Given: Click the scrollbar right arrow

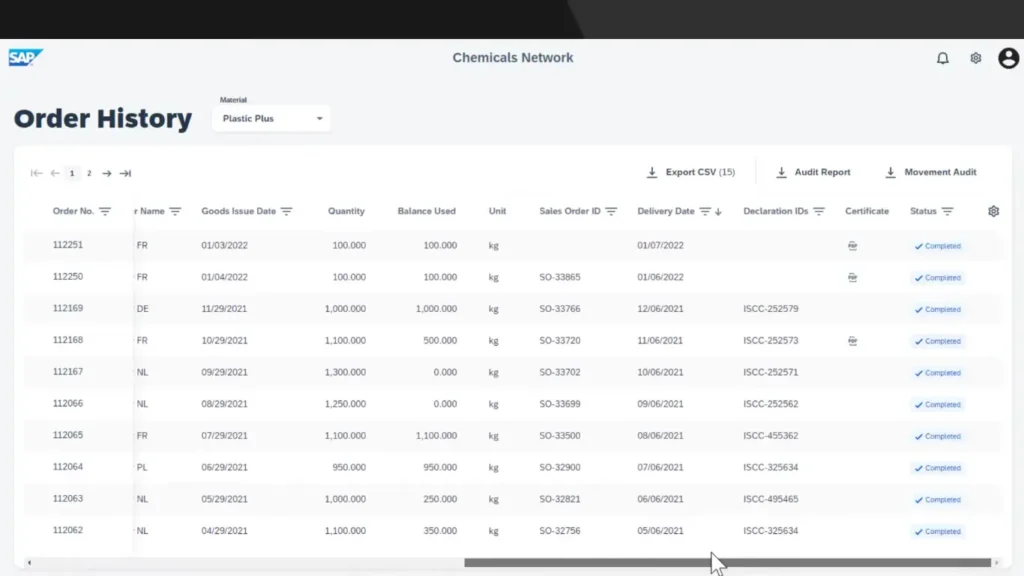Looking at the screenshot, I should coord(997,562).
